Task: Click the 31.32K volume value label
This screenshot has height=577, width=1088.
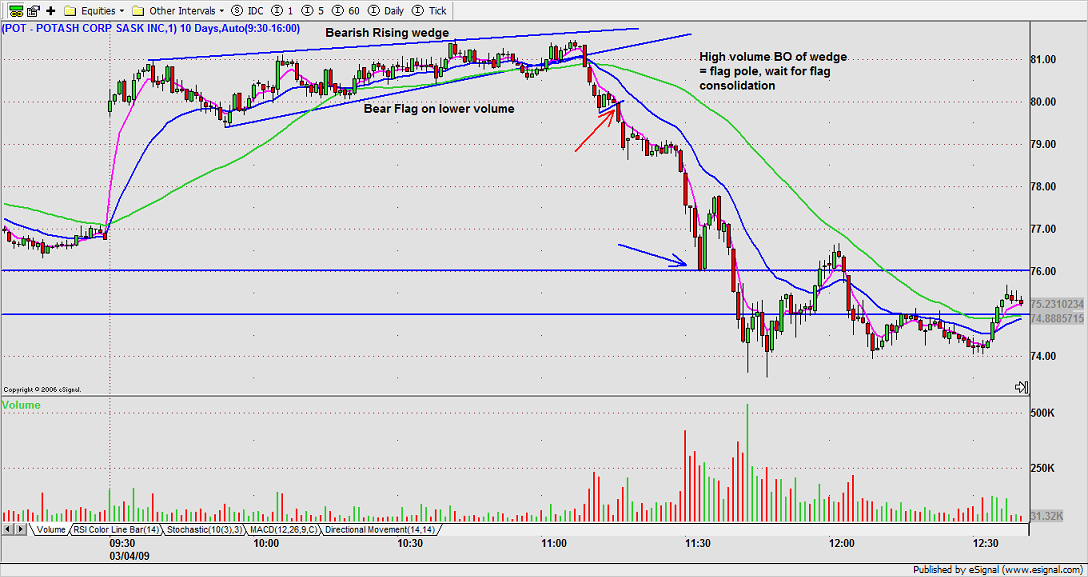Action: click(x=1048, y=517)
